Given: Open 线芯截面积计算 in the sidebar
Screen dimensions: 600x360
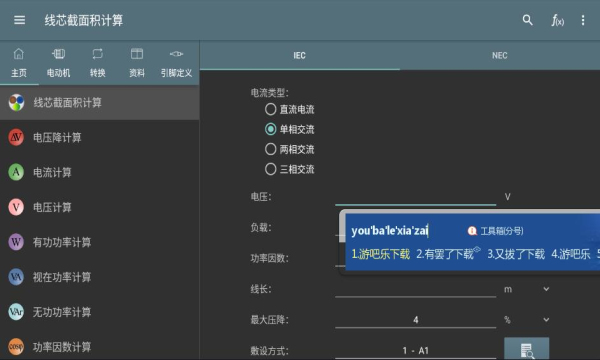Looking at the screenshot, I should click(x=99, y=103).
